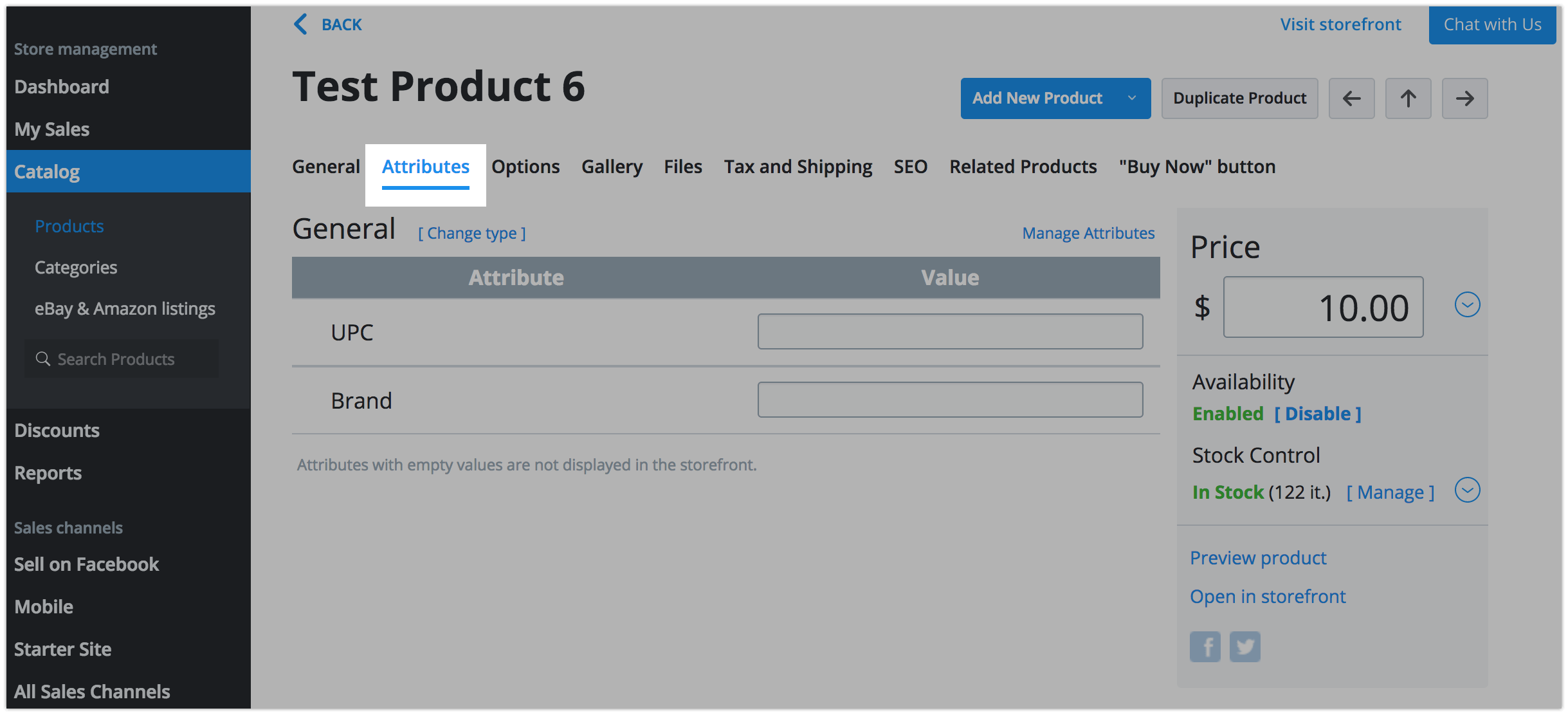The height and width of the screenshot is (715, 1568).
Task: Click the Brand value field
Action: (950, 400)
